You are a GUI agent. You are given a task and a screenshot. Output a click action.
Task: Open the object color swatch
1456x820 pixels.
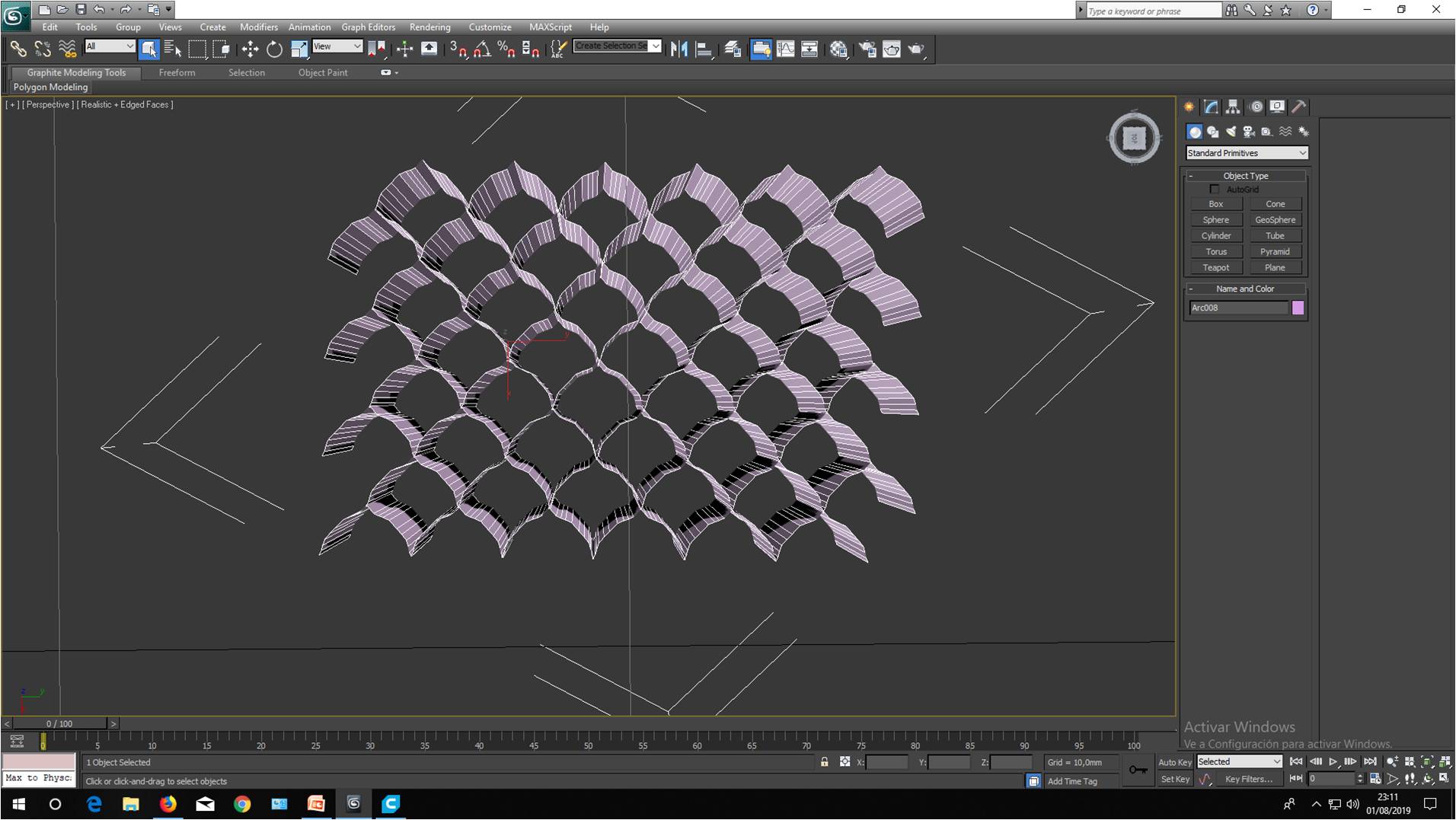(x=1298, y=308)
